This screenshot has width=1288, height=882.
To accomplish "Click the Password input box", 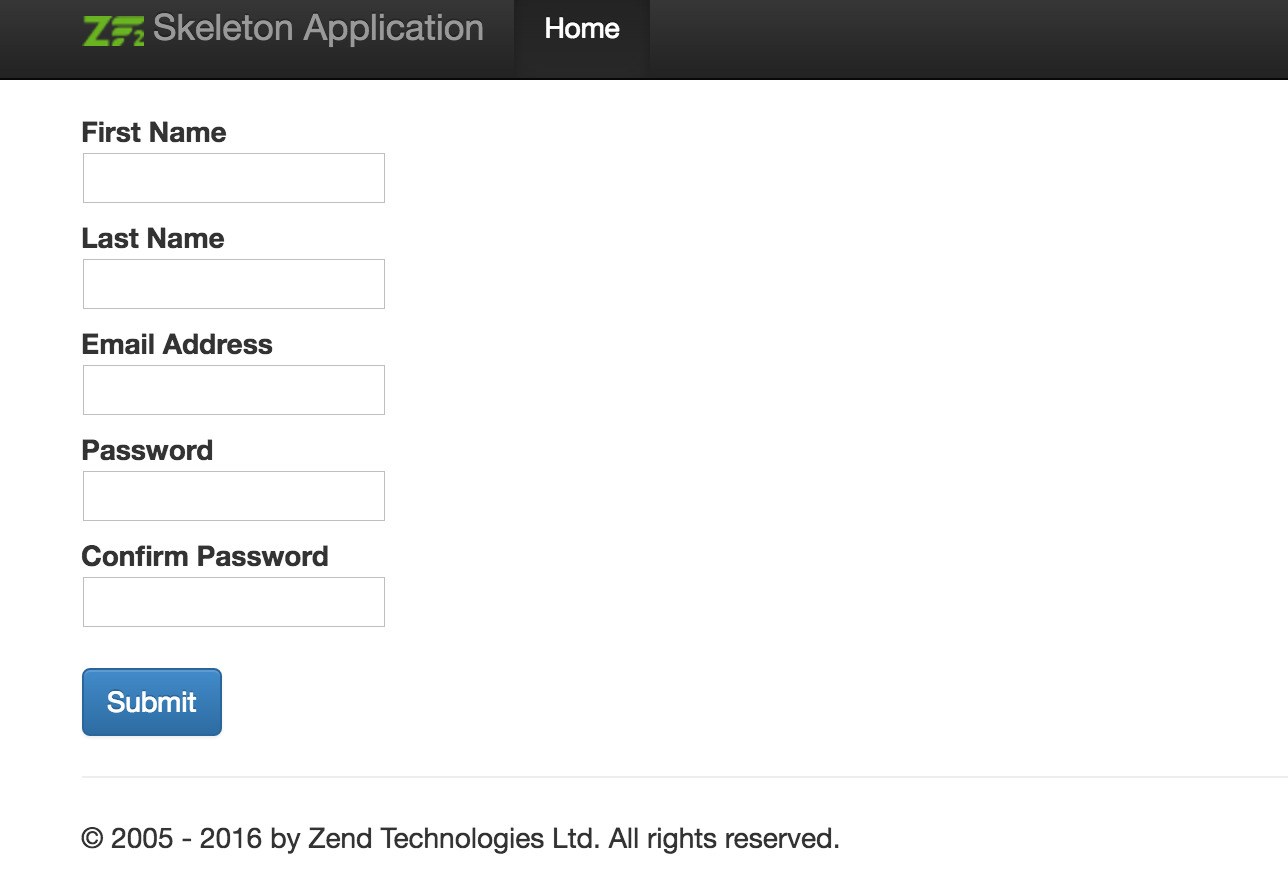I will (233, 495).
